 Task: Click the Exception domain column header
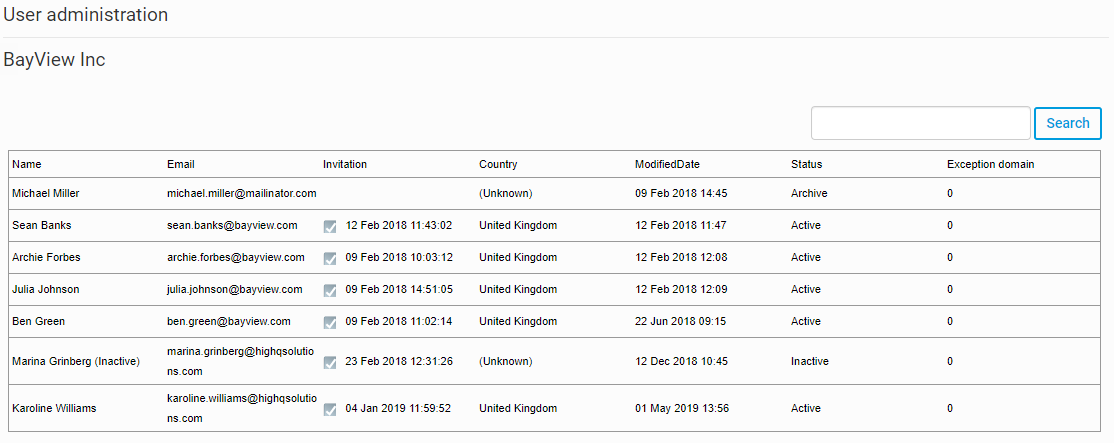point(990,164)
